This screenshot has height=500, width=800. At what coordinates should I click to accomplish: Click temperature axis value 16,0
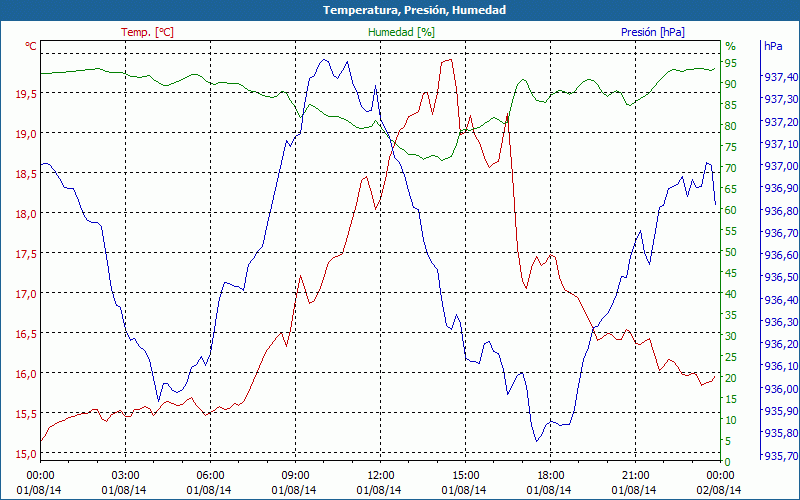tap(27, 373)
